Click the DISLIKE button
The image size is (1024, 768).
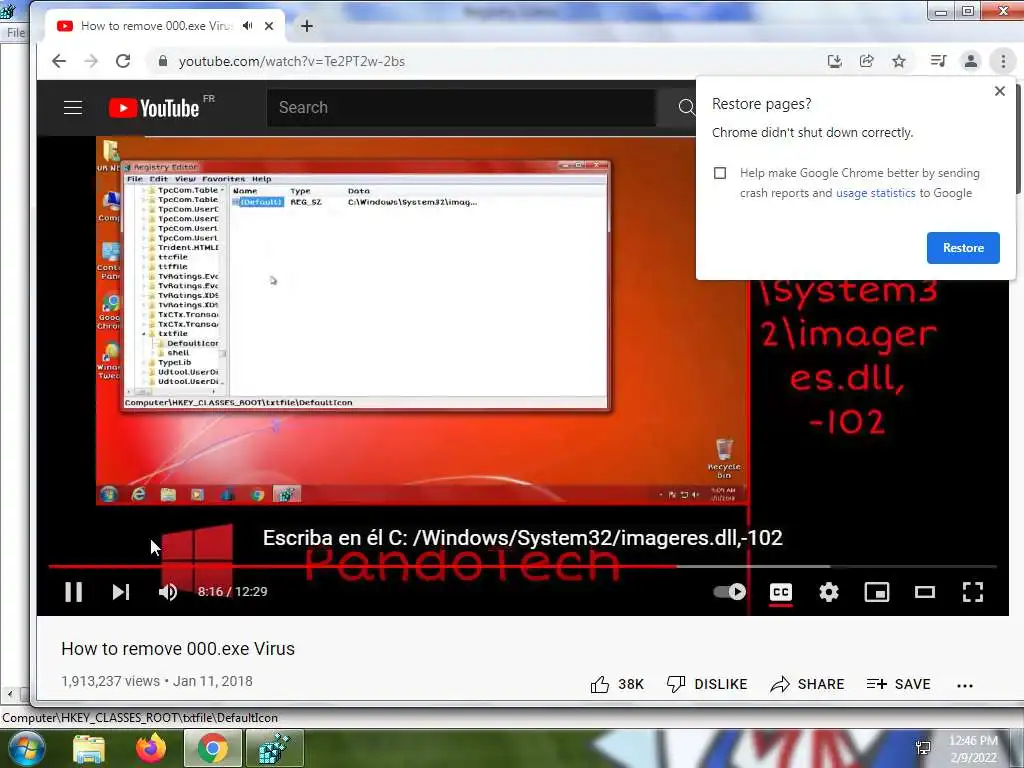pos(707,684)
